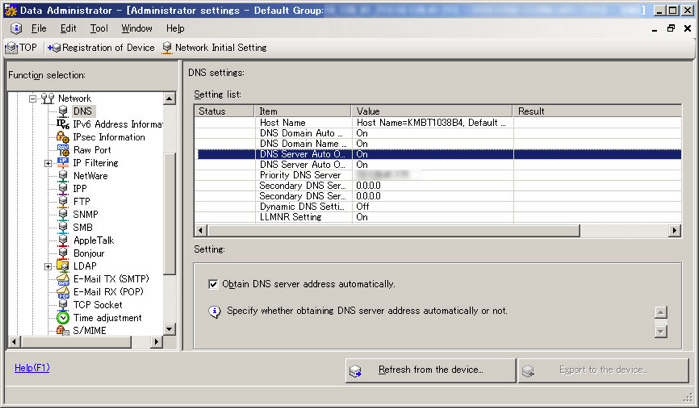Click Export to the device button
This screenshot has width=699, height=408.
603,370
